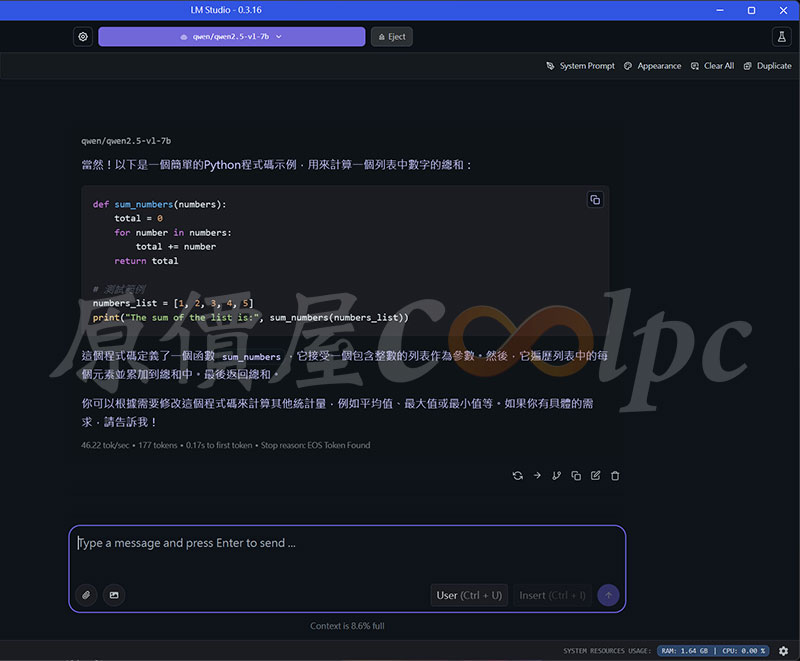Copy the Python code block
This screenshot has width=800, height=661.
pos(595,200)
